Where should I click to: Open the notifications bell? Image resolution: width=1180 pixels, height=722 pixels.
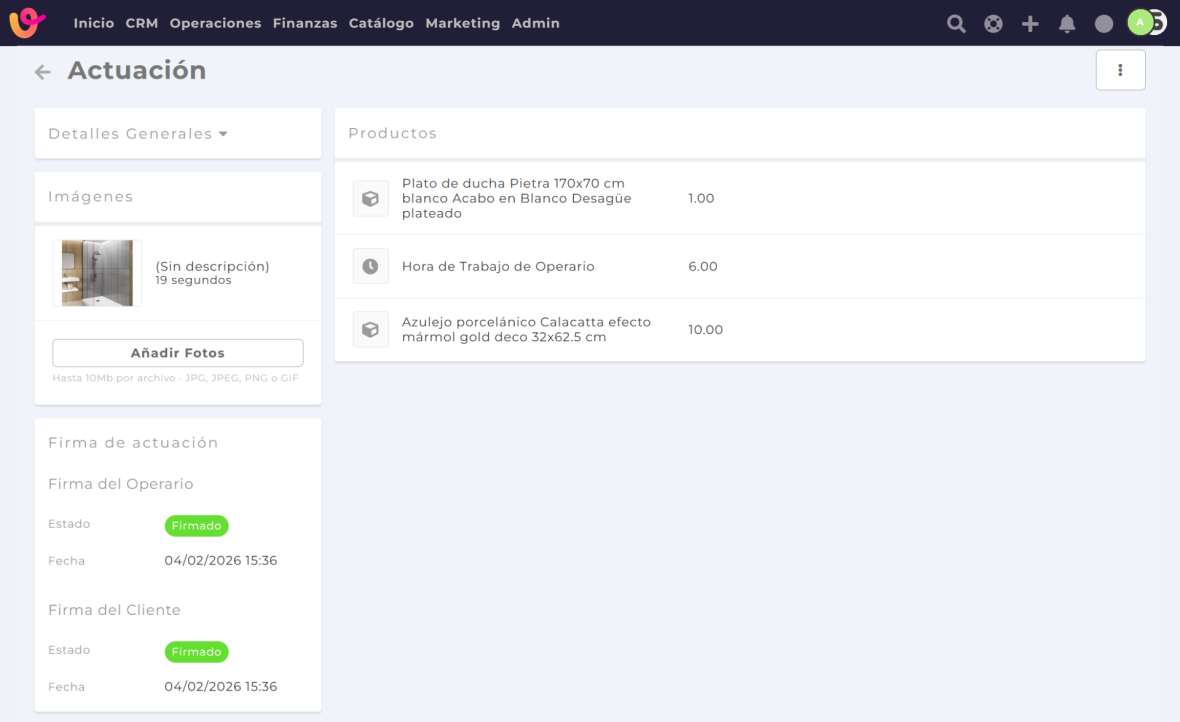[1067, 24]
